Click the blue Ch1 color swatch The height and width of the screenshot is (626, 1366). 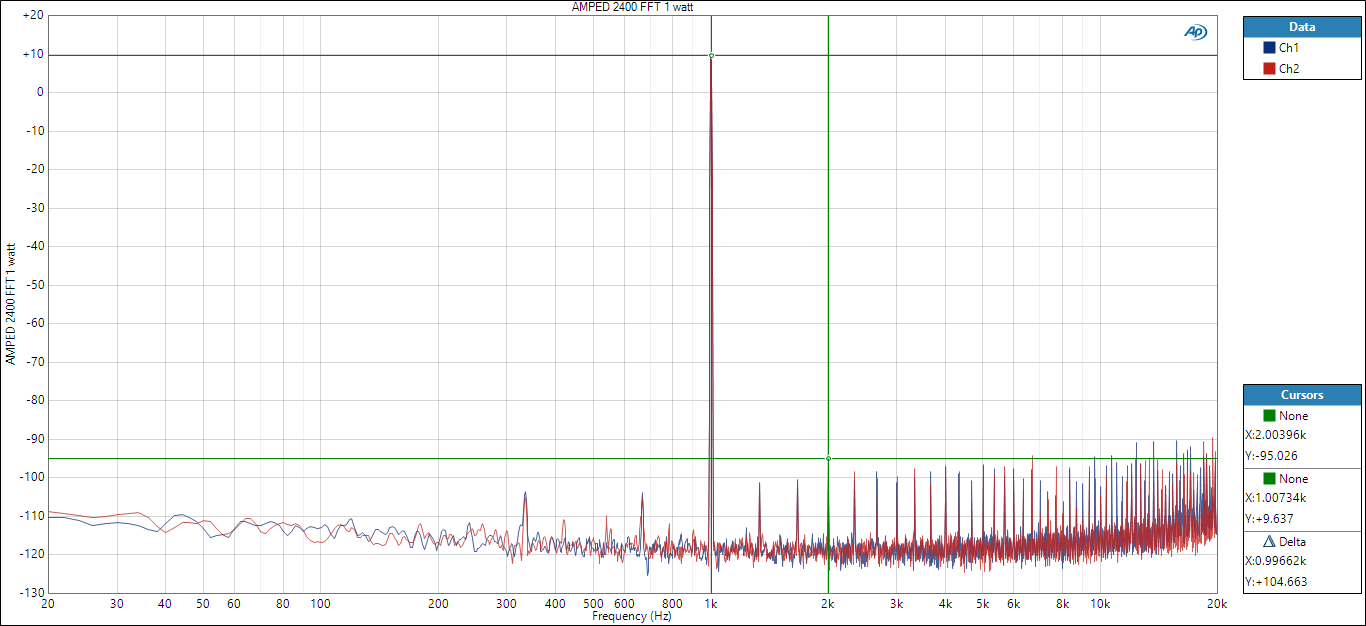[x=1269, y=48]
